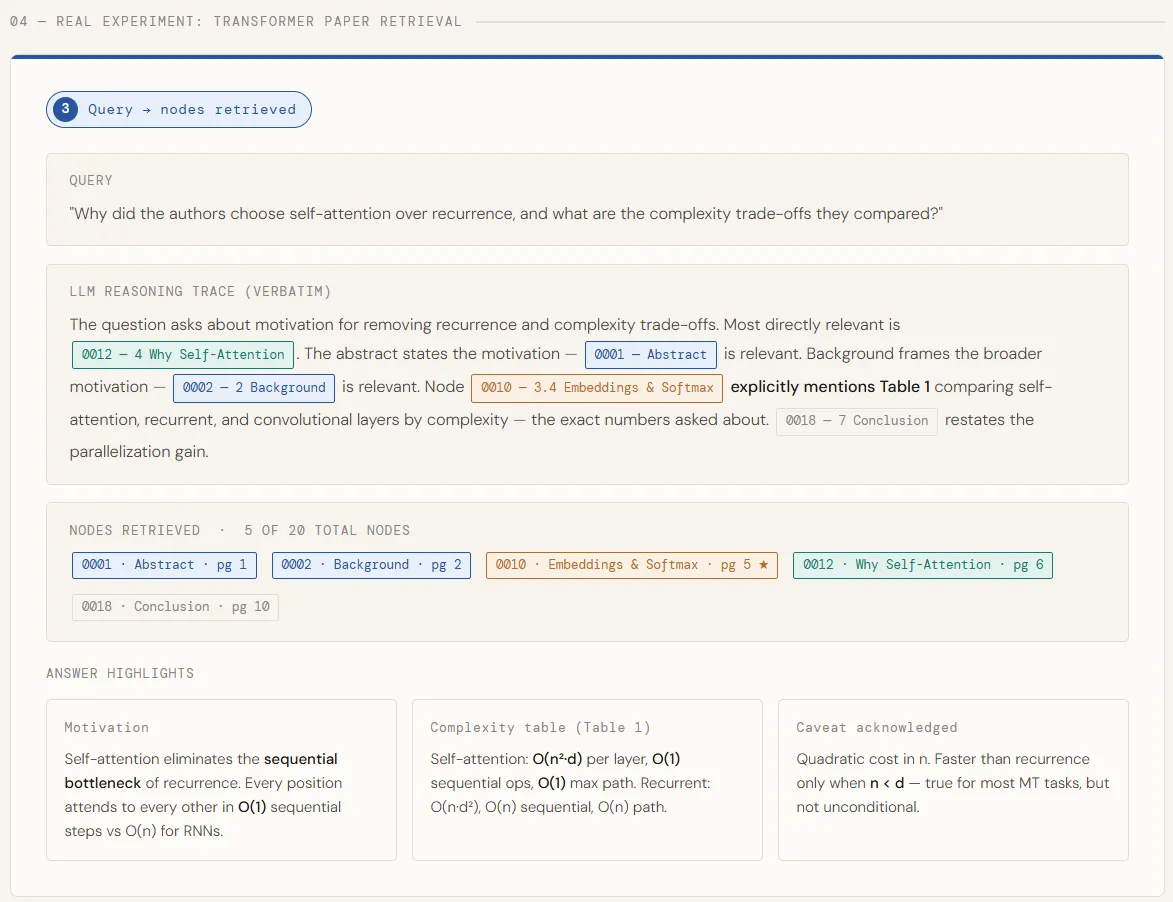Viewport: 1173px width, 902px height.
Task: Open retrieved node "0001 · Abstract · pg 1"
Action: pyautogui.click(x=164, y=565)
